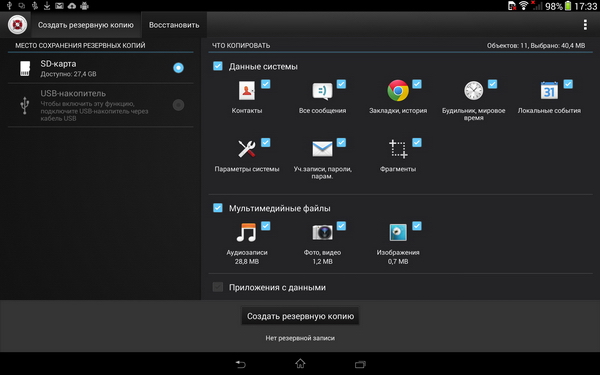Image resolution: width=600 pixels, height=375 pixels.
Task: Select the SD-карта radio button
Action: click(x=178, y=68)
